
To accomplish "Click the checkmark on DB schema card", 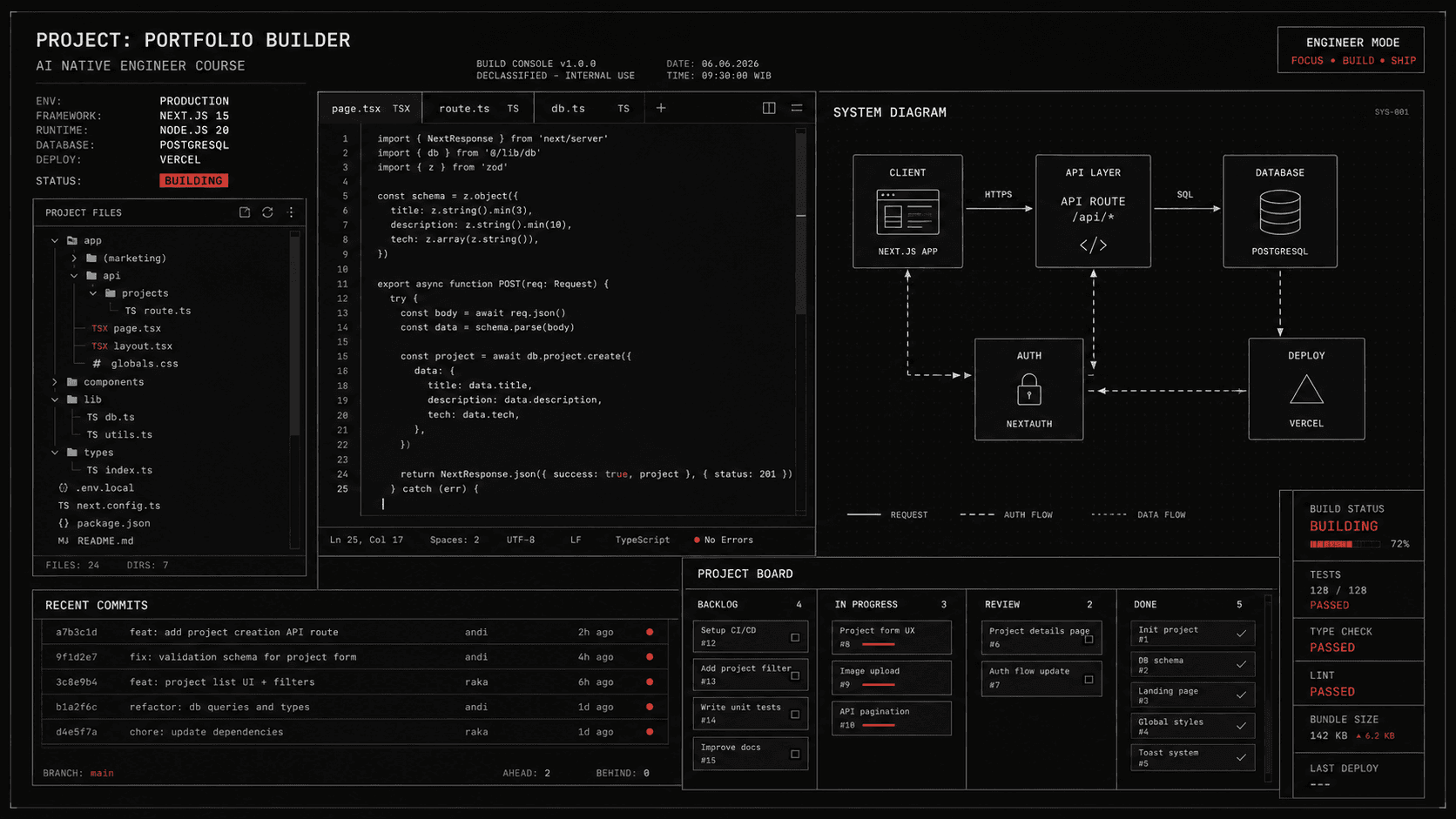I will point(1241,664).
